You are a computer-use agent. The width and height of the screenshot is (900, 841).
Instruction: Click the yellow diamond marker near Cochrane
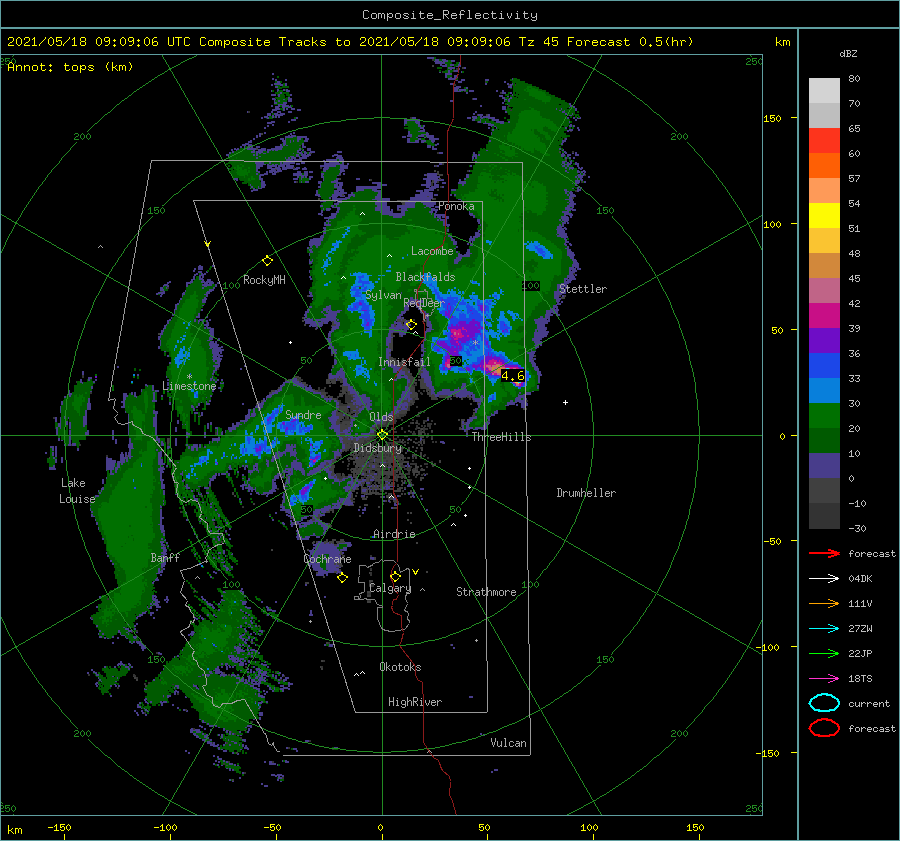tap(342, 578)
